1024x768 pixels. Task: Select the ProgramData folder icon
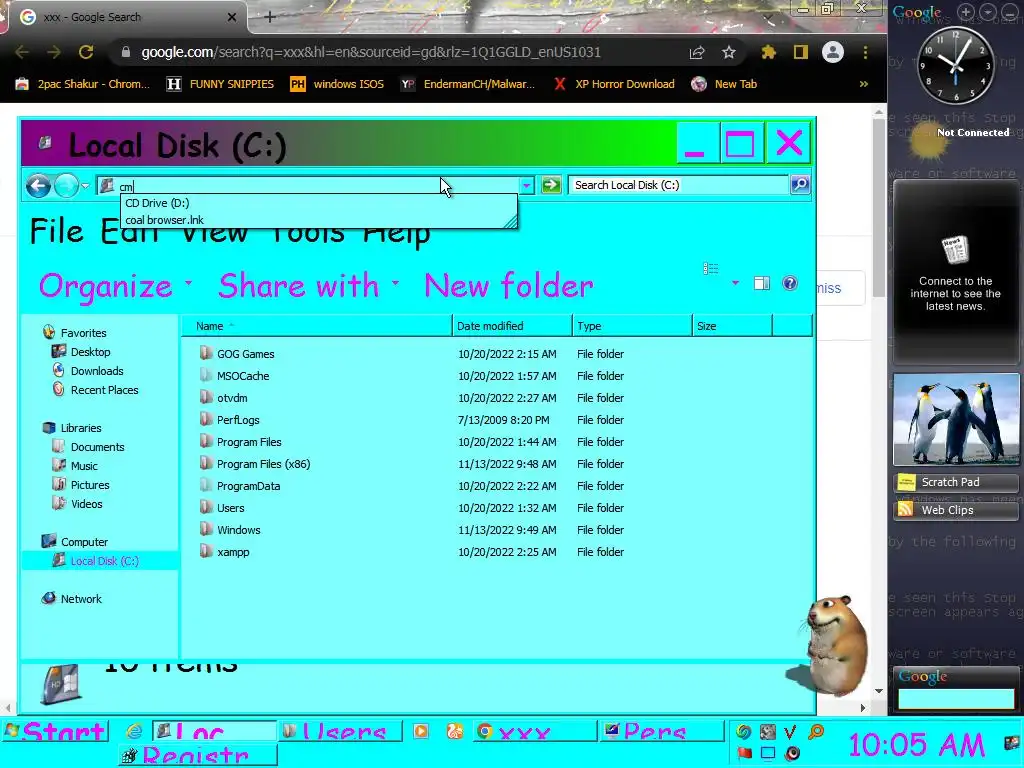pos(206,485)
